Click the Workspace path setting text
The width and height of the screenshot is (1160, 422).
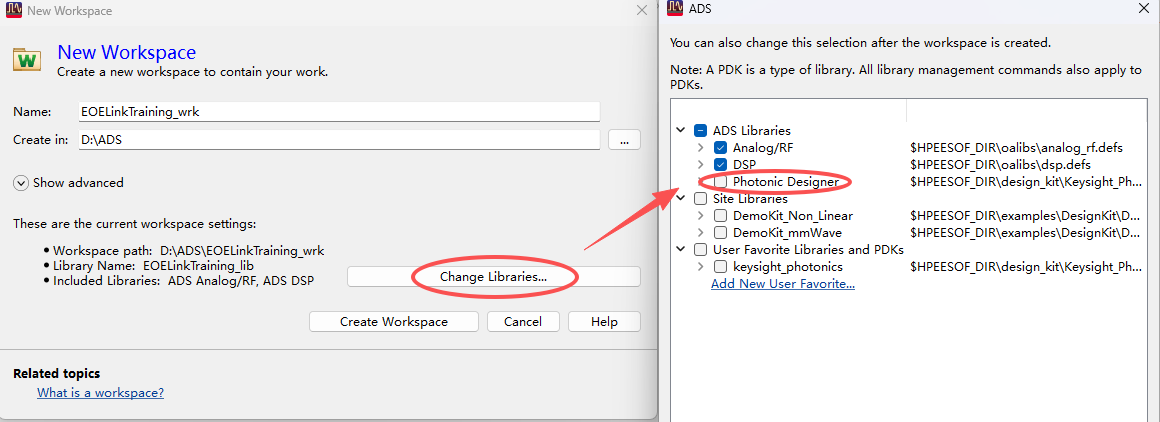coord(188,250)
